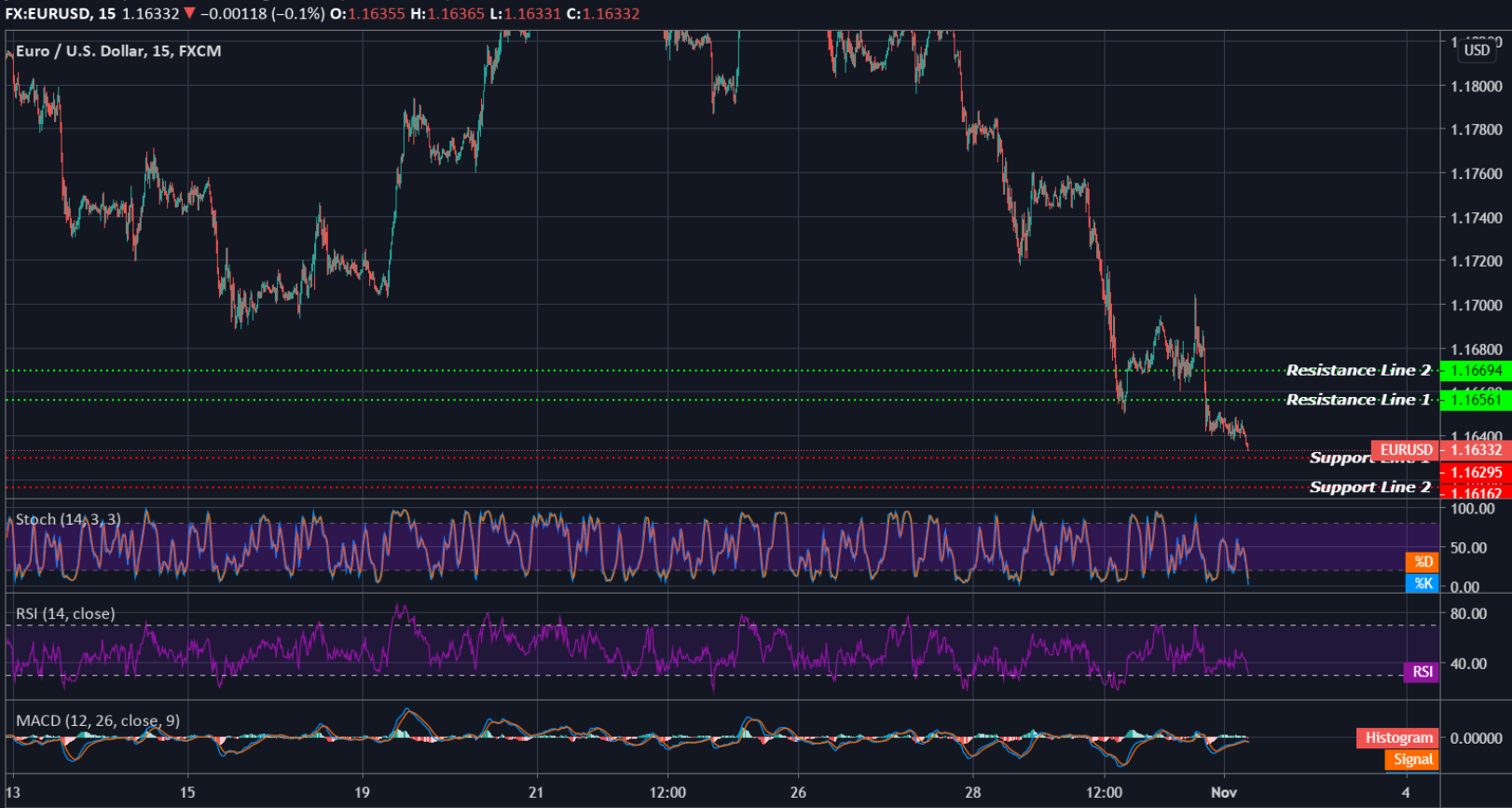The height and width of the screenshot is (808, 1512).
Task: Click the open price value O:1.16355
Action: [x=367, y=14]
